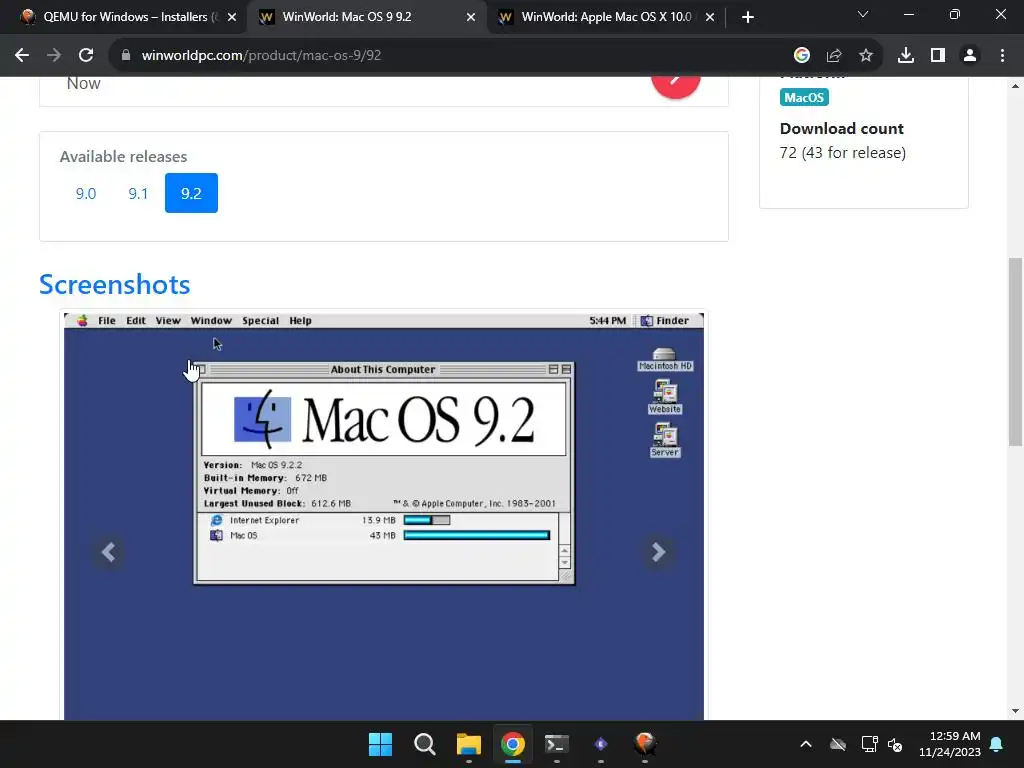The image size is (1024, 768).
Task: Open the clock and date panel
Action: [x=950, y=744]
